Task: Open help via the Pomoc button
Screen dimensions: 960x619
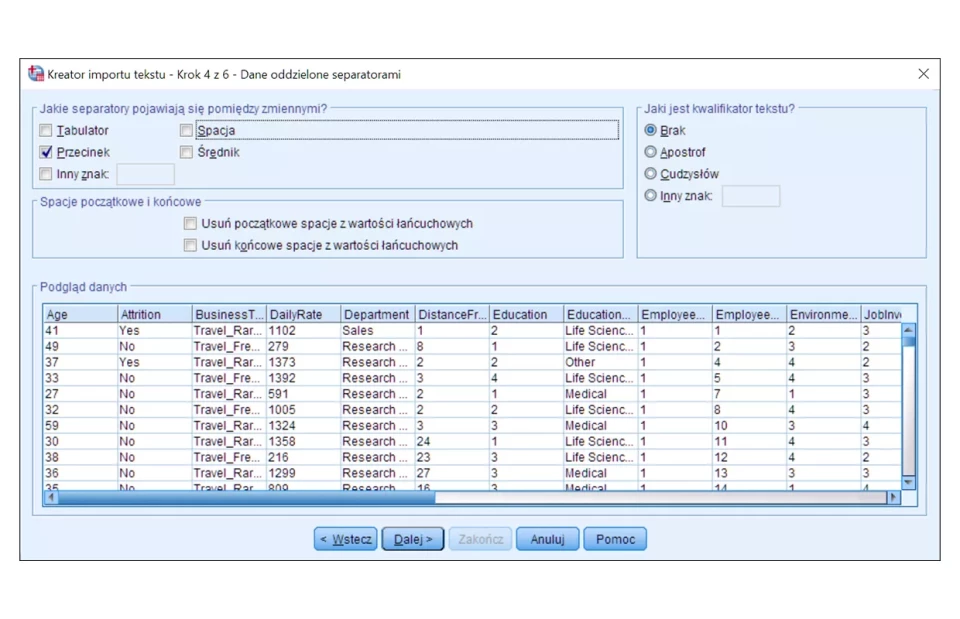Action: click(x=615, y=540)
